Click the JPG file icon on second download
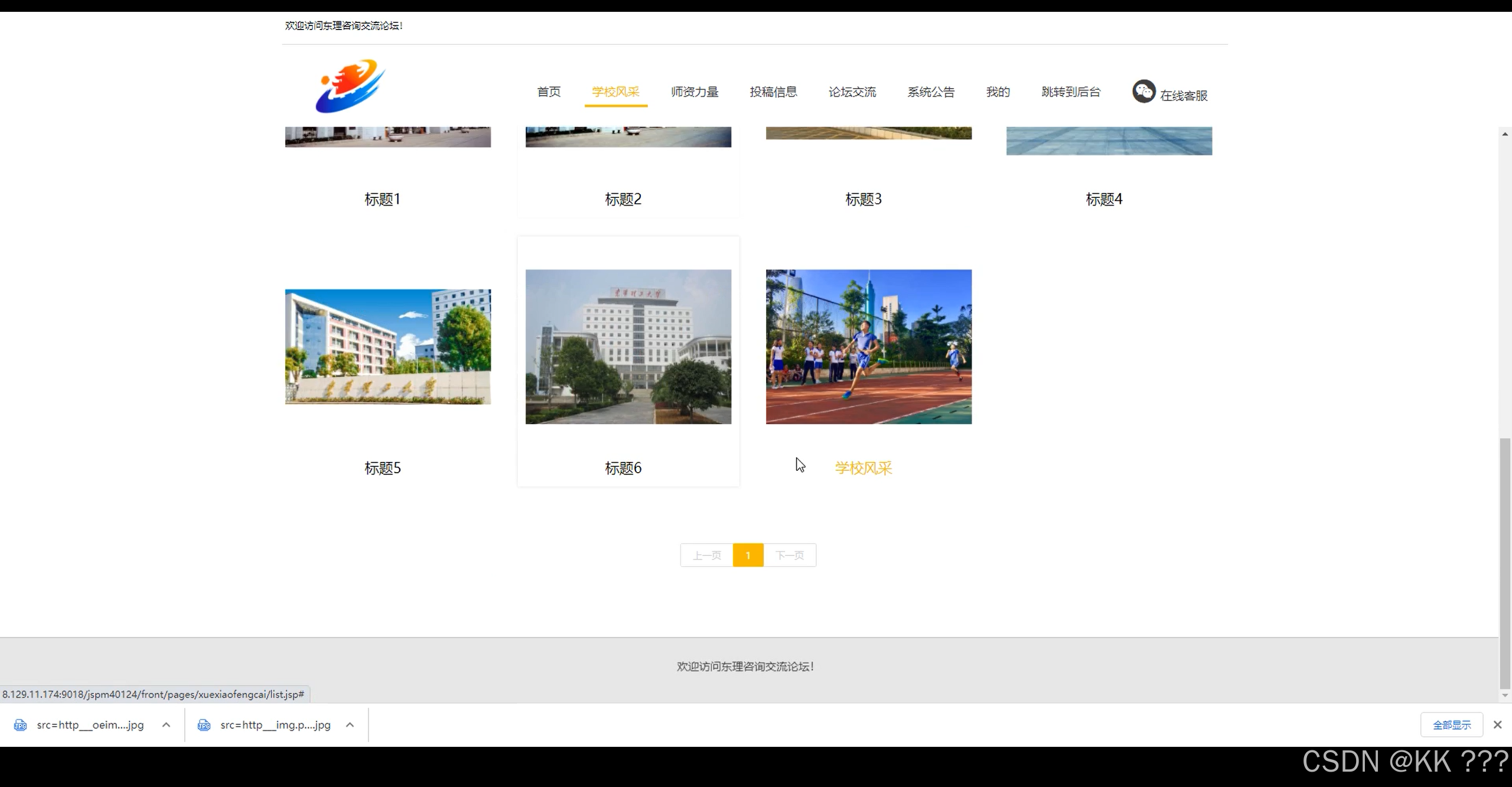This screenshot has height=787, width=1512. [x=204, y=724]
